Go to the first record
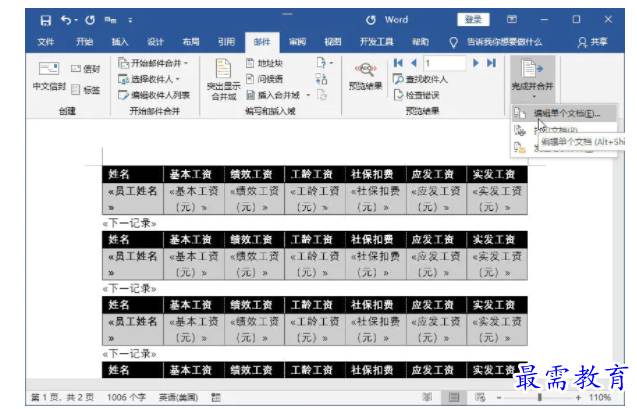The height and width of the screenshot is (409, 637). pos(398,63)
